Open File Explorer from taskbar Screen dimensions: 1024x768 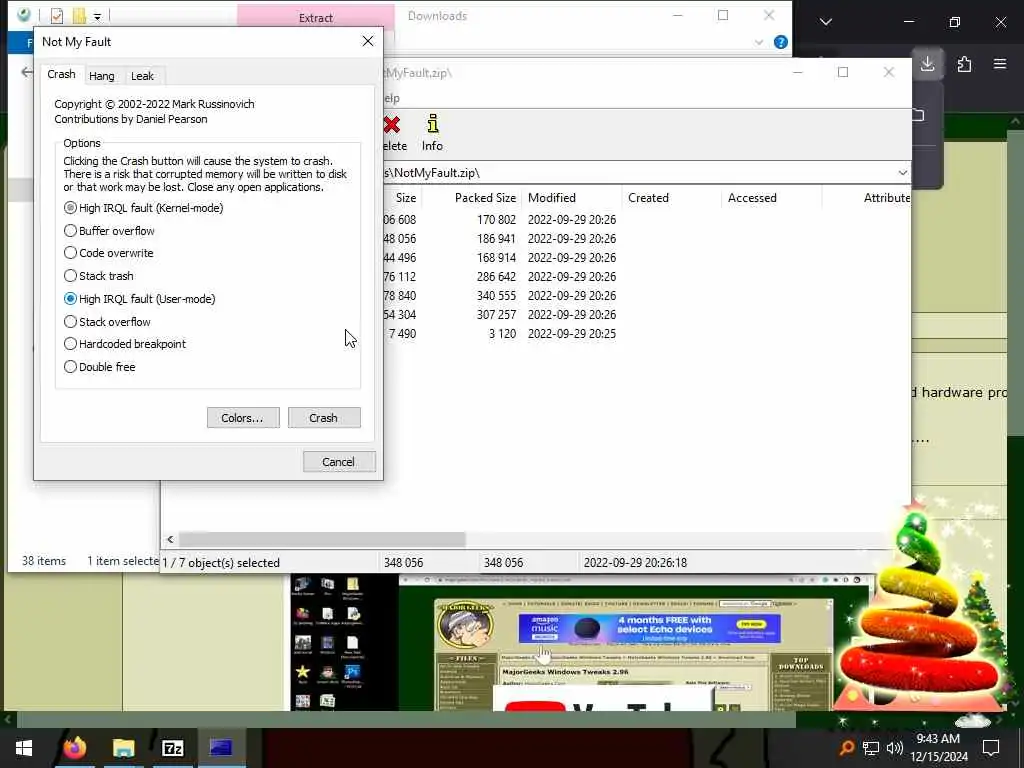click(123, 748)
